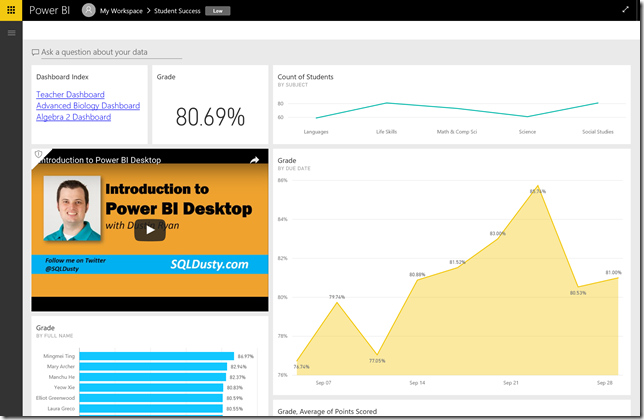Enter full screen mode via expand icon

pos(626,9)
